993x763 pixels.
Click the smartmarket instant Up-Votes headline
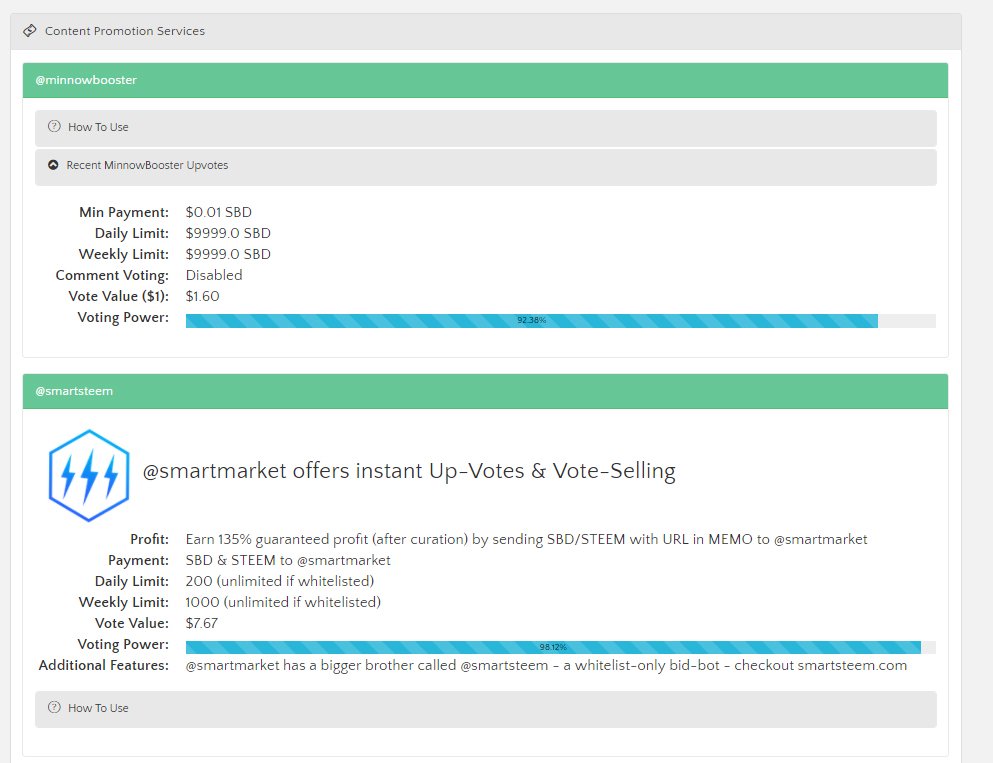coord(409,471)
